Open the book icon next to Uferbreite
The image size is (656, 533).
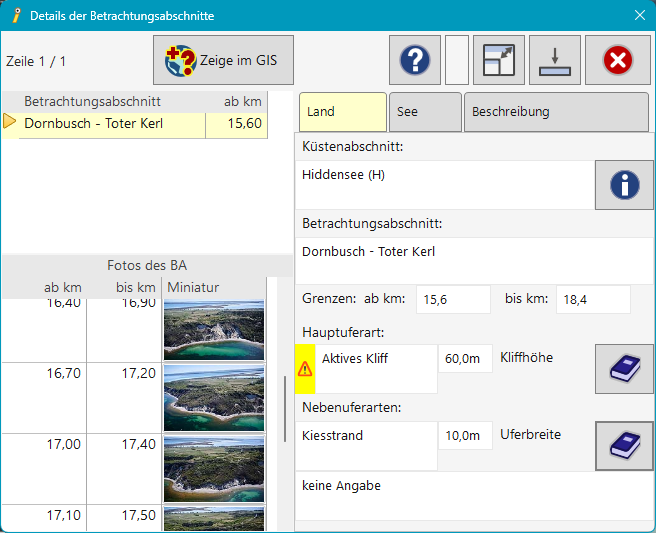(624, 446)
